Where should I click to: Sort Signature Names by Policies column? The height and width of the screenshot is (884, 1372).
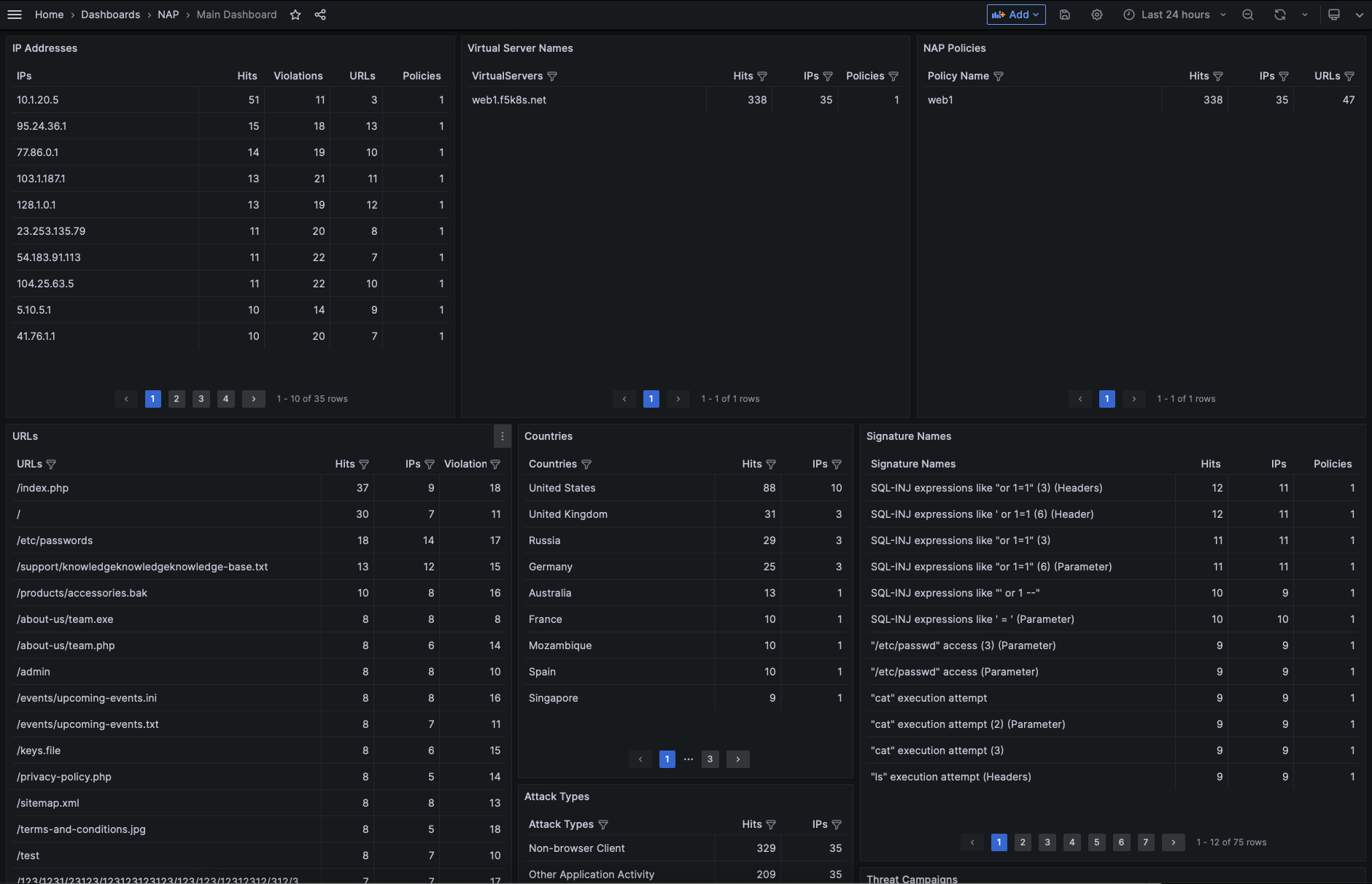click(1333, 464)
